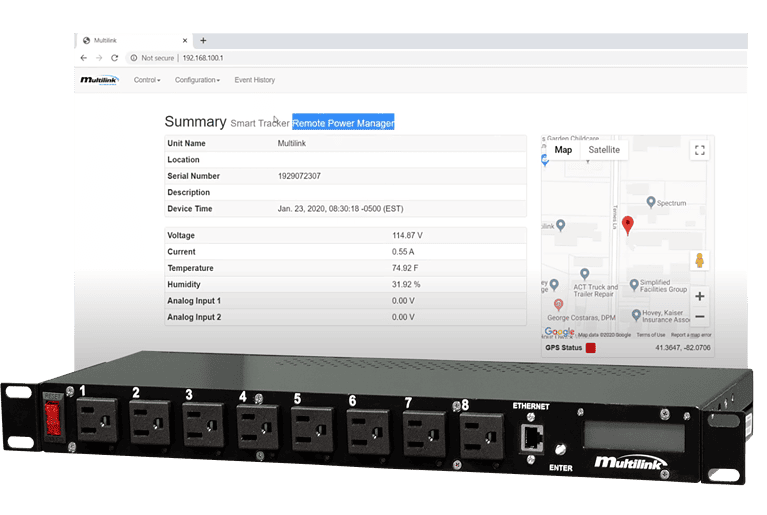The width and height of the screenshot is (767, 515).
Task: Click the Location row label
Action: pos(183,160)
